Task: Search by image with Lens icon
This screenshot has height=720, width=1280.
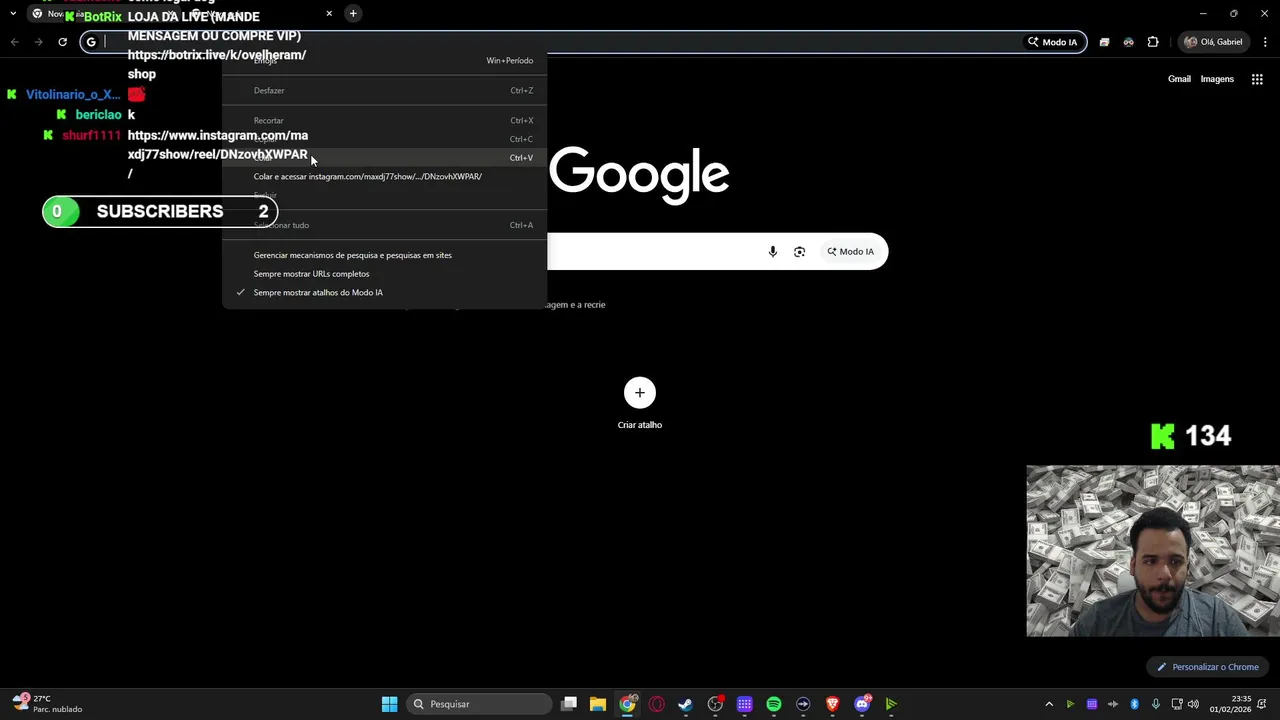Action: (x=799, y=252)
